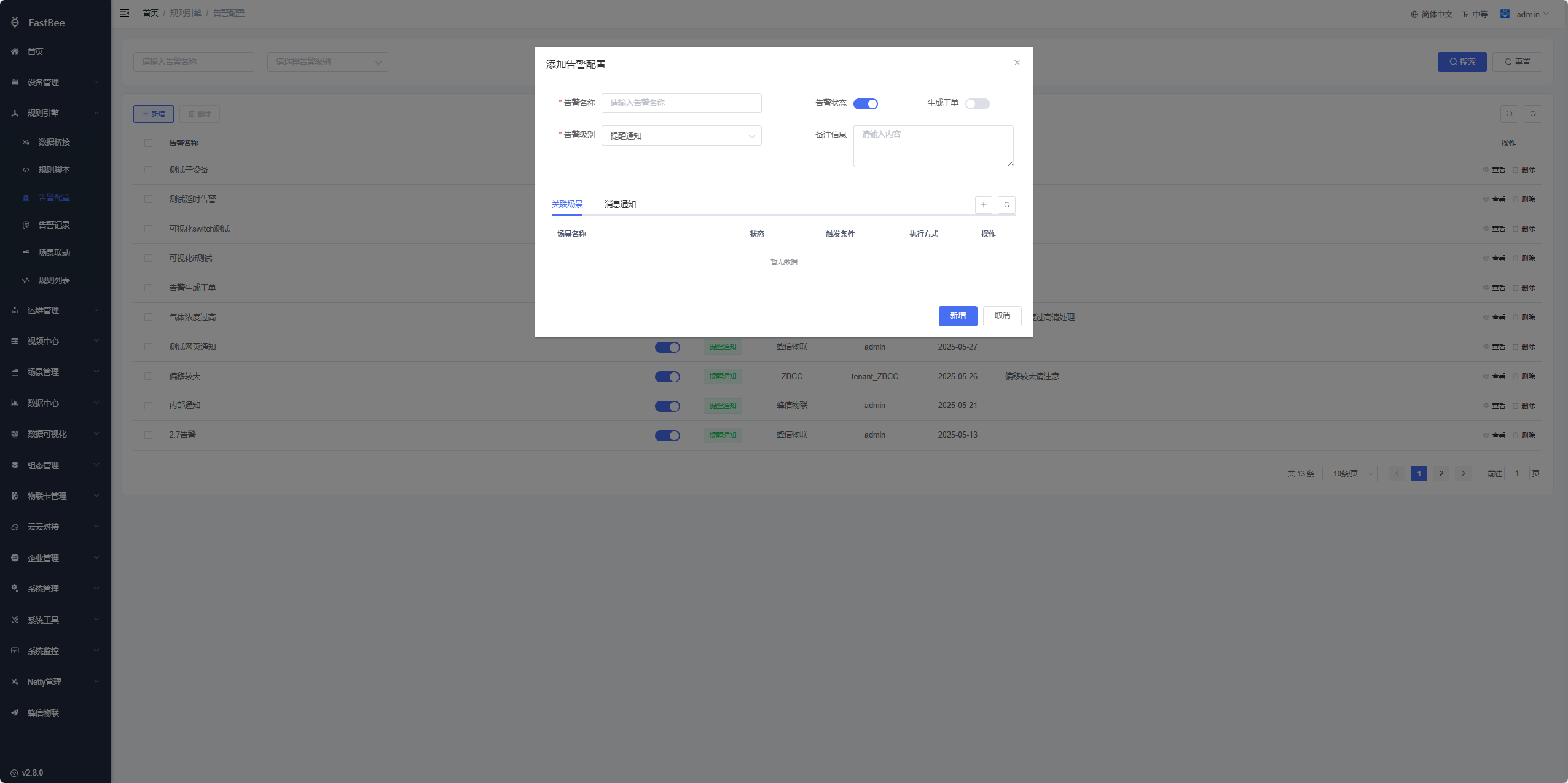Click the FastBee logo icon
Image resolution: width=1568 pixels, height=783 pixels.
click(x=15, y=23)
